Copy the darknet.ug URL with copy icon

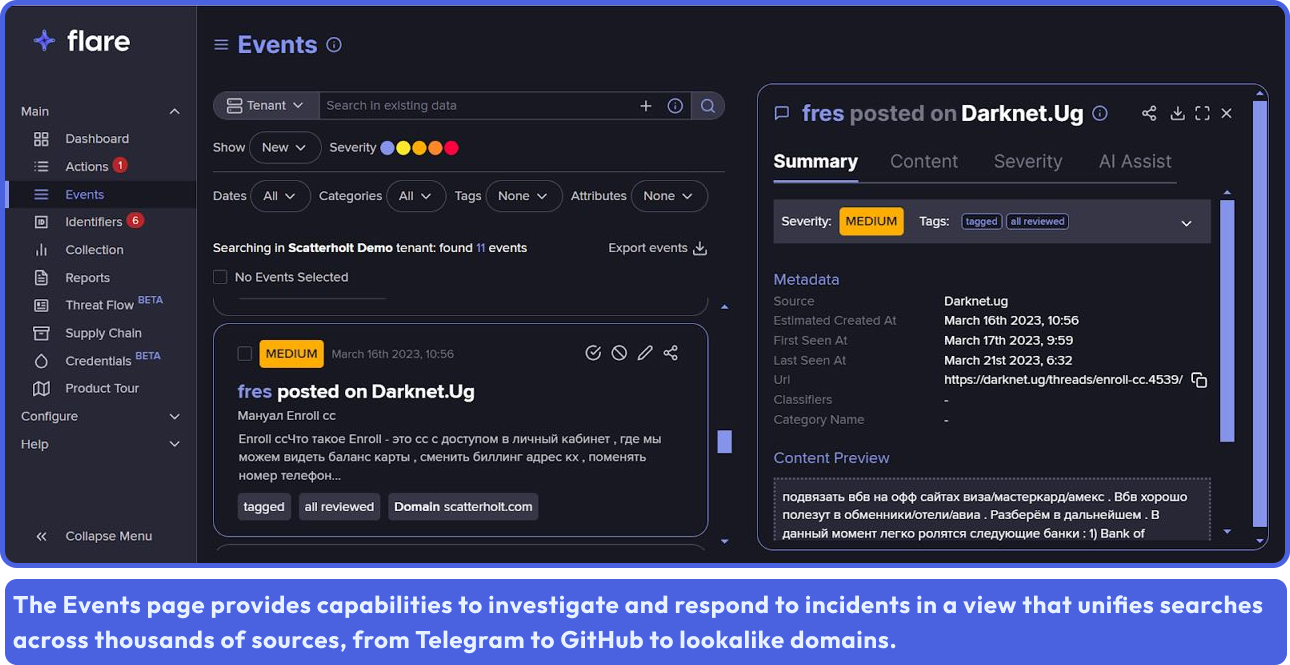pos(1199,380)
